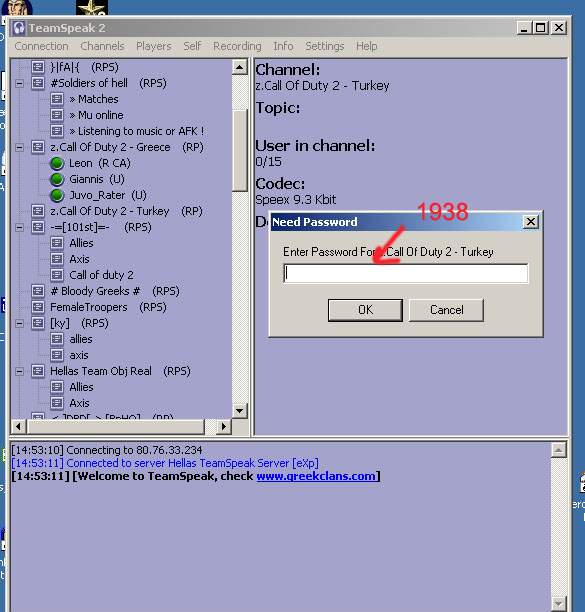Screen dimensions: 585x612
Task: Click channel tree horizontal scroll right arrow
Action: tap(224, 427)
